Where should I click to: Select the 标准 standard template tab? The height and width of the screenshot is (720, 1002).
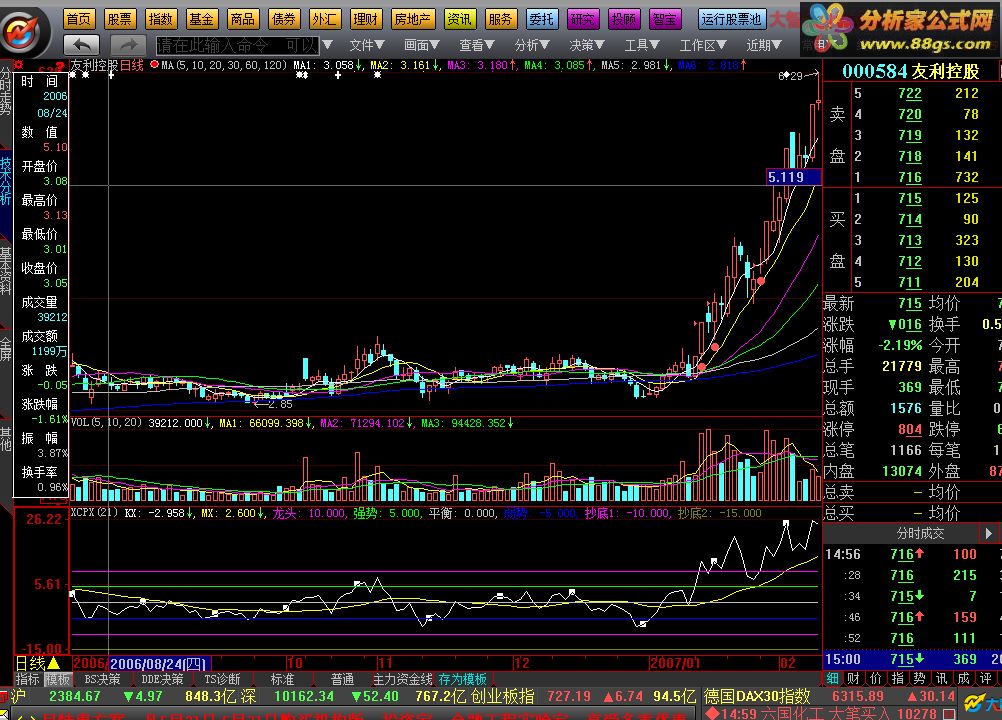tap(282, 679)
